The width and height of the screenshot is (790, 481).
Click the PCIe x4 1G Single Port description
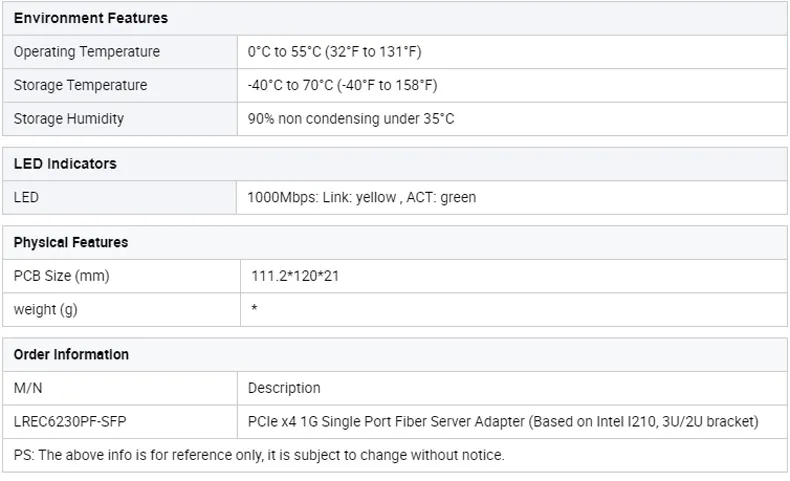(503, 422)
